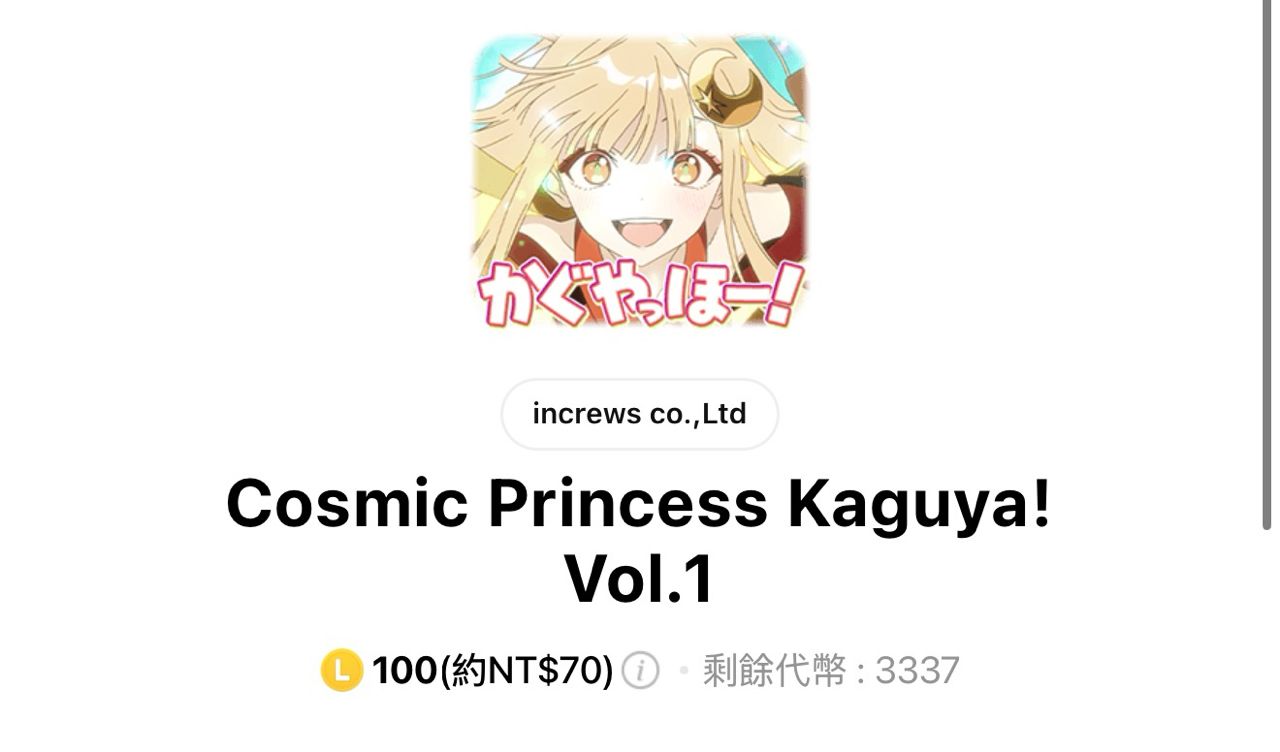
Task: Click the 100 coin price number
Action: point(404,670)
